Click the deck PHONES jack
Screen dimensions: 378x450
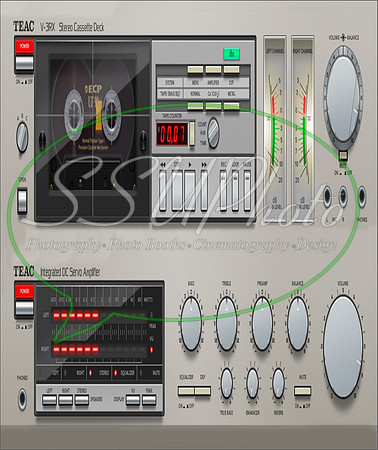pyautogui.click(x=362, y=196)
